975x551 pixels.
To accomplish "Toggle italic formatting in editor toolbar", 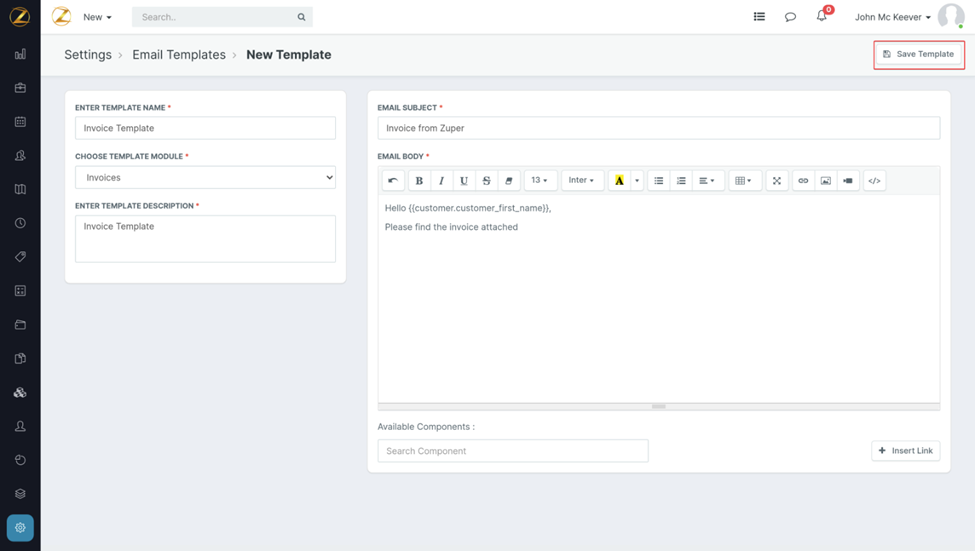I will (441, 181).
